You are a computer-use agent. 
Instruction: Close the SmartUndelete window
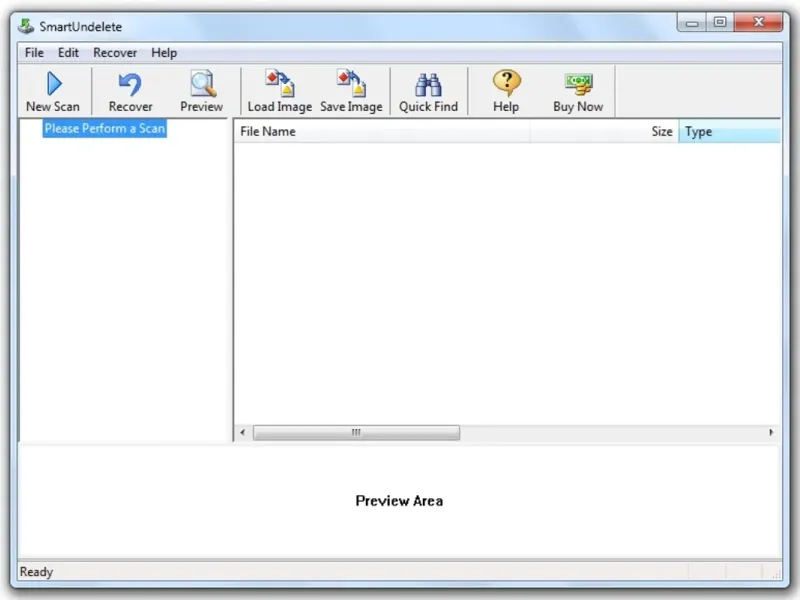click(x=758, y=23)
